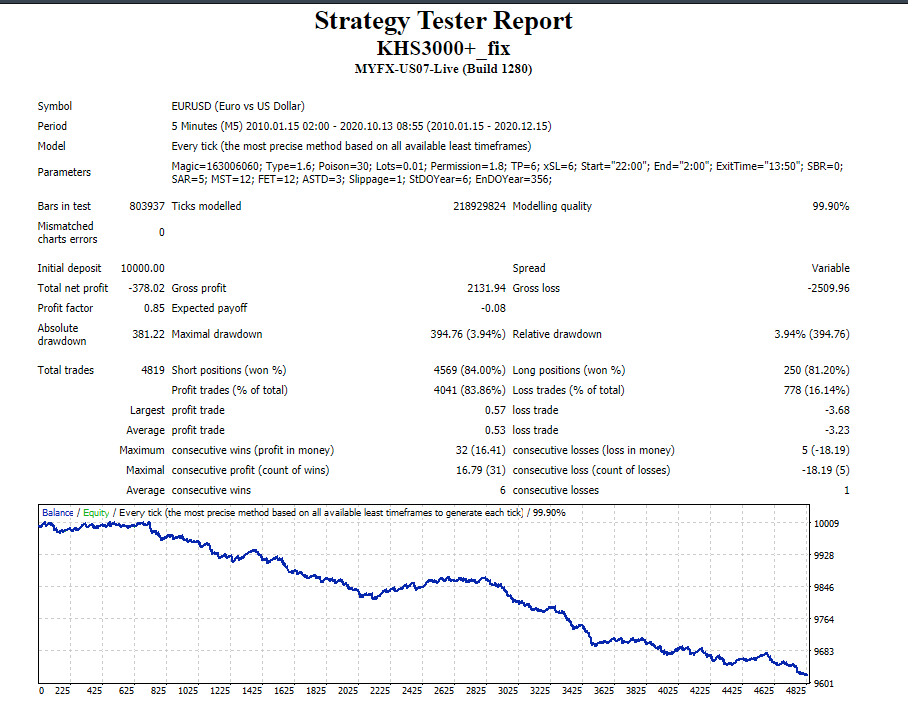Click the Strategy Tester Report title
This screenshot has width=908, height=703.
444,21
